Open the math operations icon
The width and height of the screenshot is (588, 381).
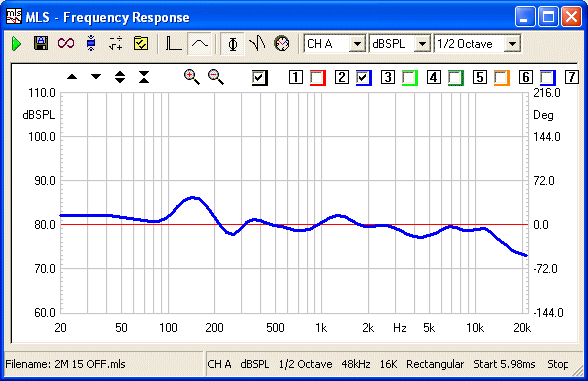tap(116, 44)
